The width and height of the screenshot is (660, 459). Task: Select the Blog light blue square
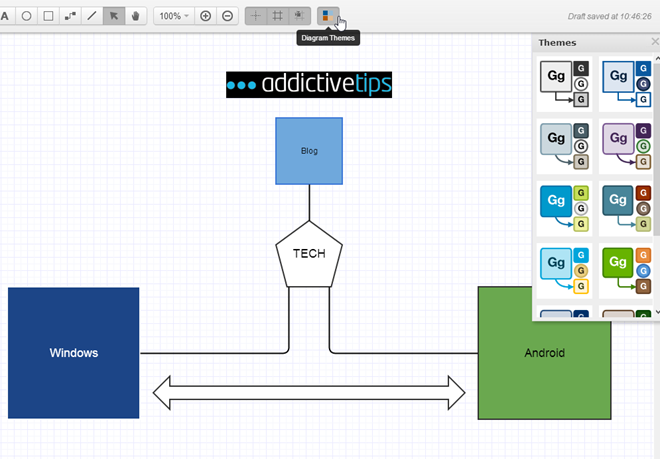309,151
